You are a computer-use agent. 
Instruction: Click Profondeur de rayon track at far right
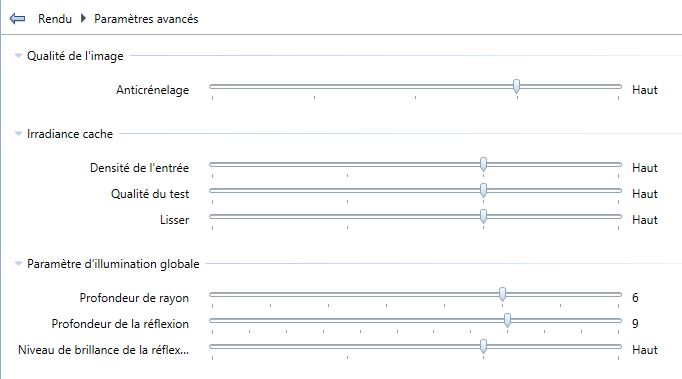[618, 295]
